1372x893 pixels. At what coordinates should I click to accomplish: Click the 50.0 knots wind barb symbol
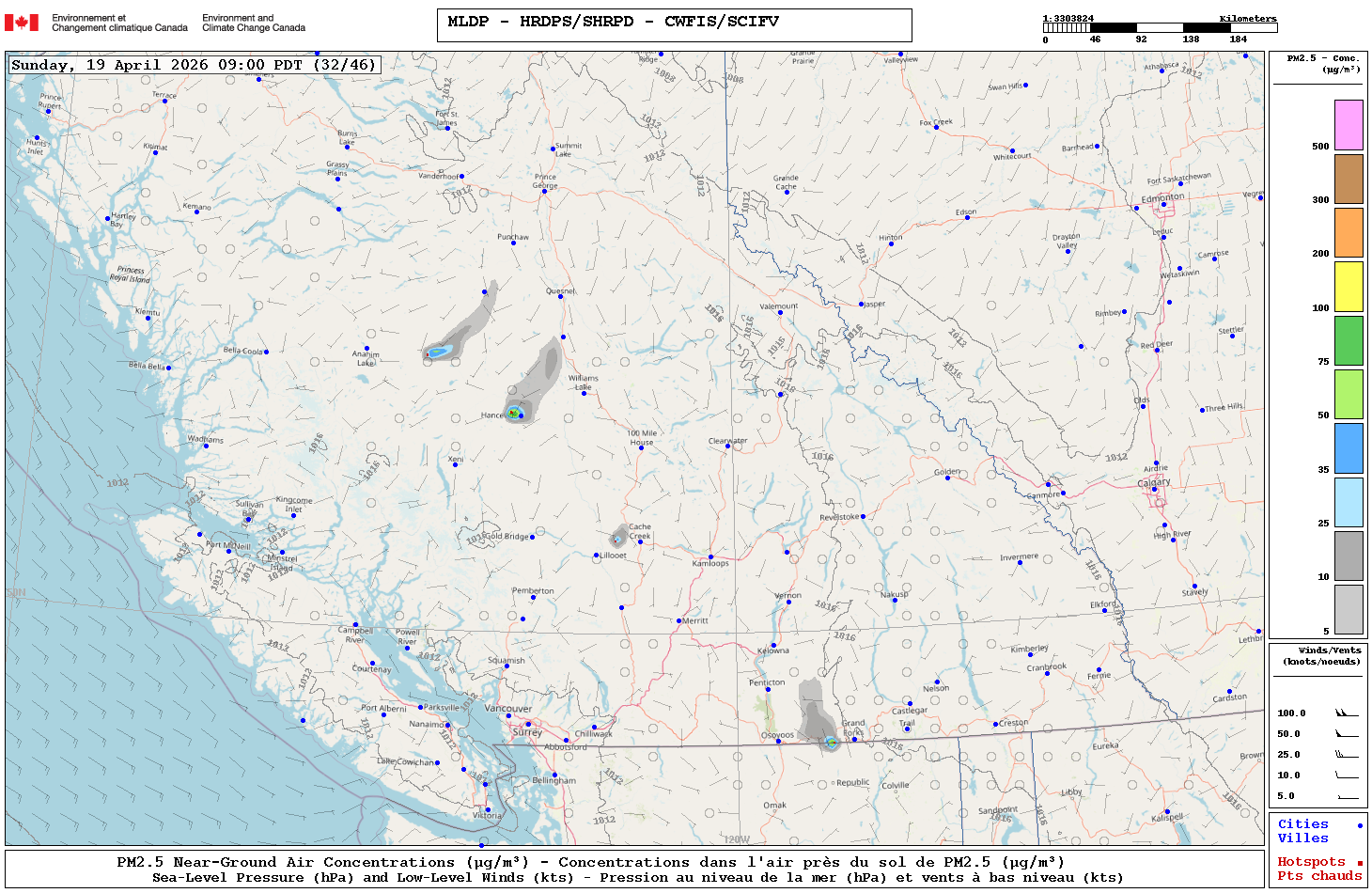1347,734
